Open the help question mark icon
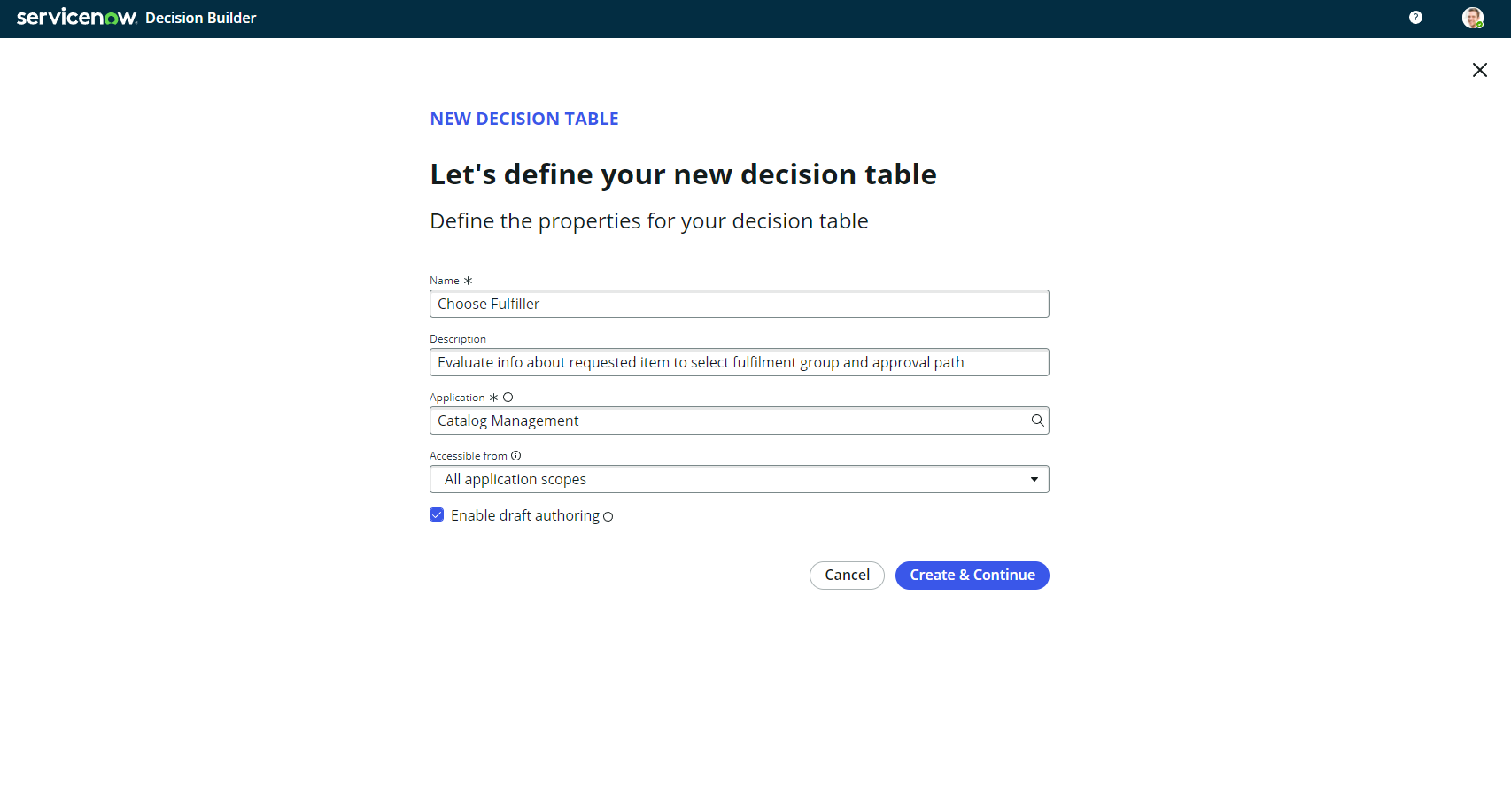 click(1415, 18)
